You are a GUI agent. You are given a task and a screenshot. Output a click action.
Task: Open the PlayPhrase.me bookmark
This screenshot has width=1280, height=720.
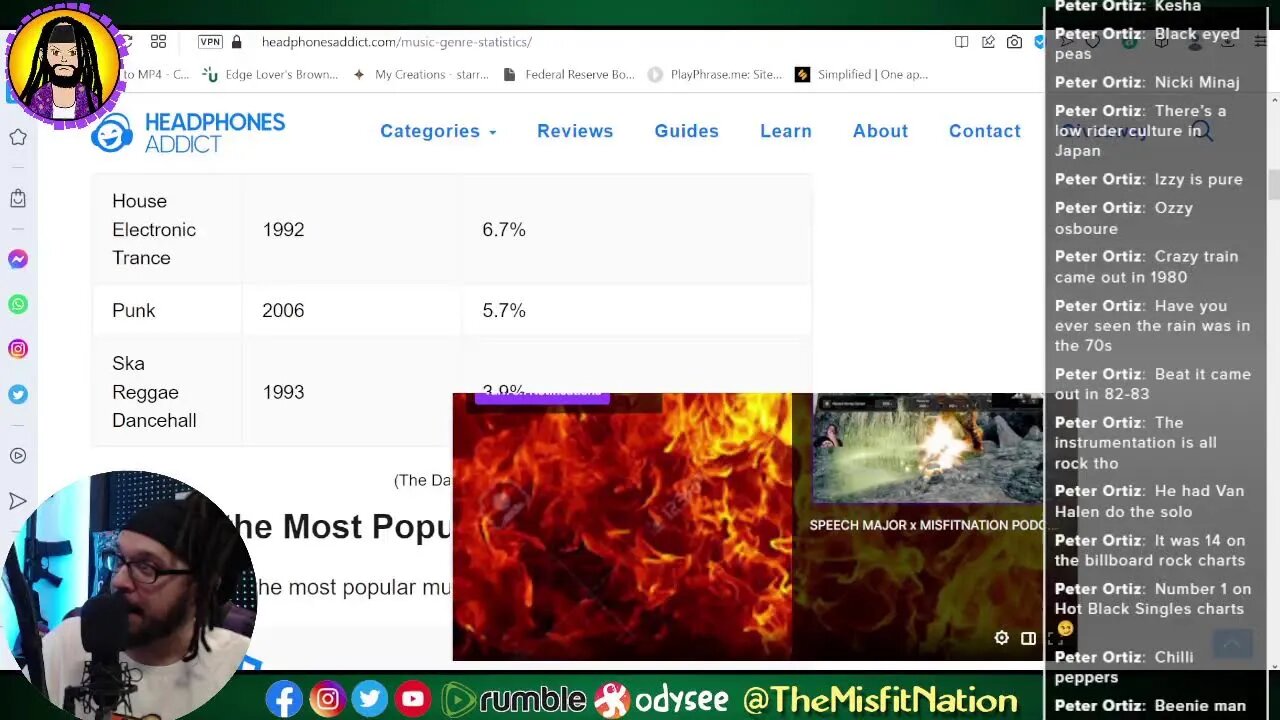point(715,74)
